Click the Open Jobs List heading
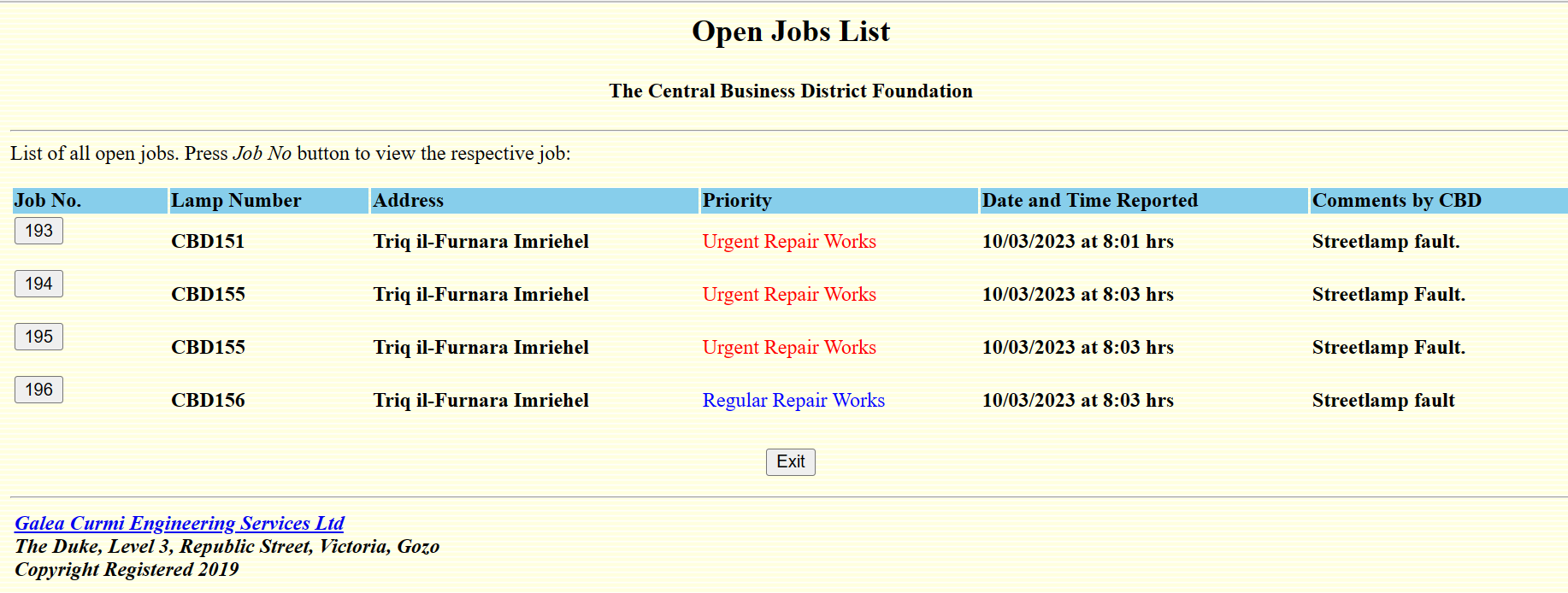1568x593 pixels. [791, 32]
